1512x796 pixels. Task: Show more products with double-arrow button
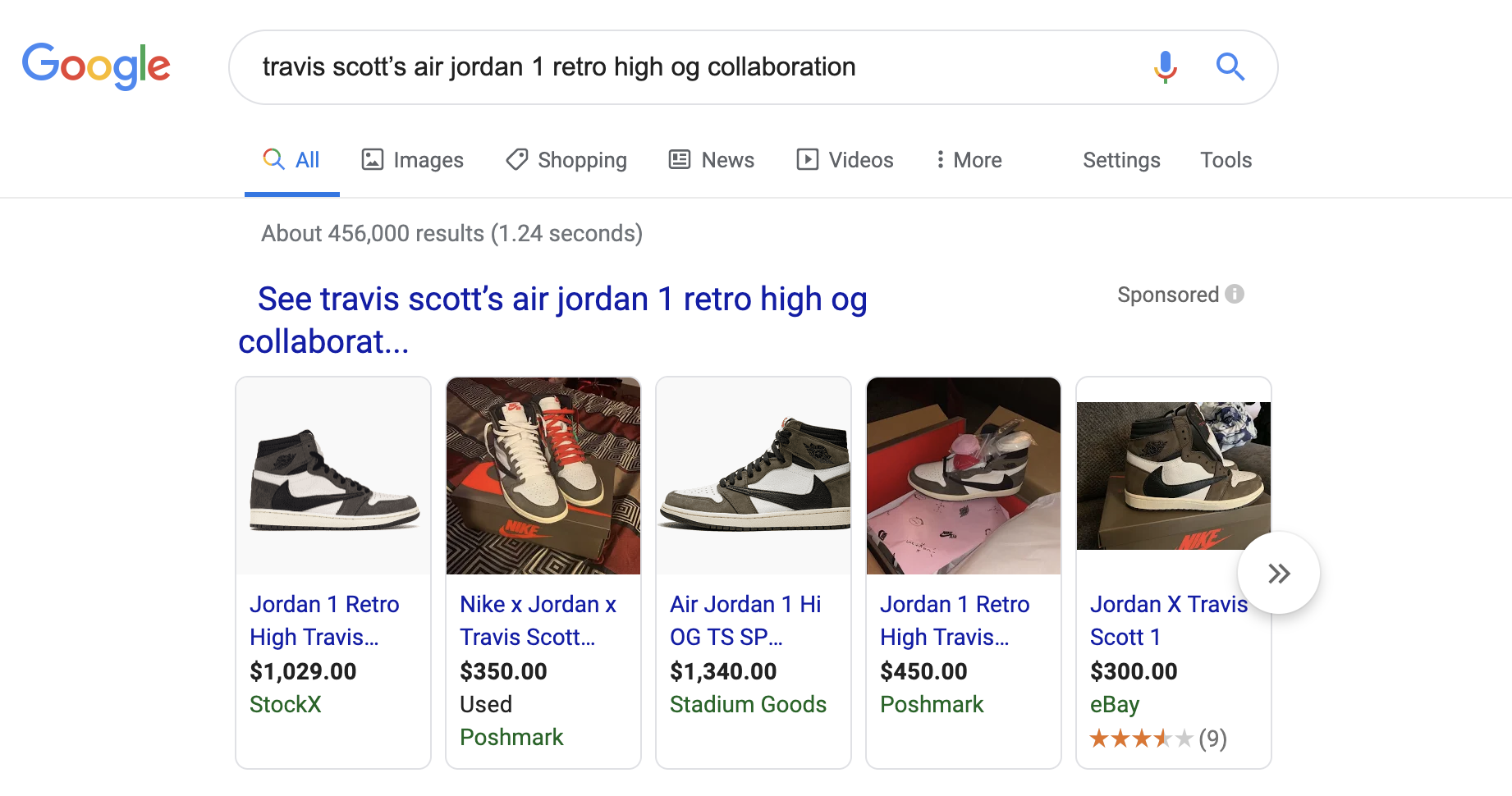coord(1279,573)
